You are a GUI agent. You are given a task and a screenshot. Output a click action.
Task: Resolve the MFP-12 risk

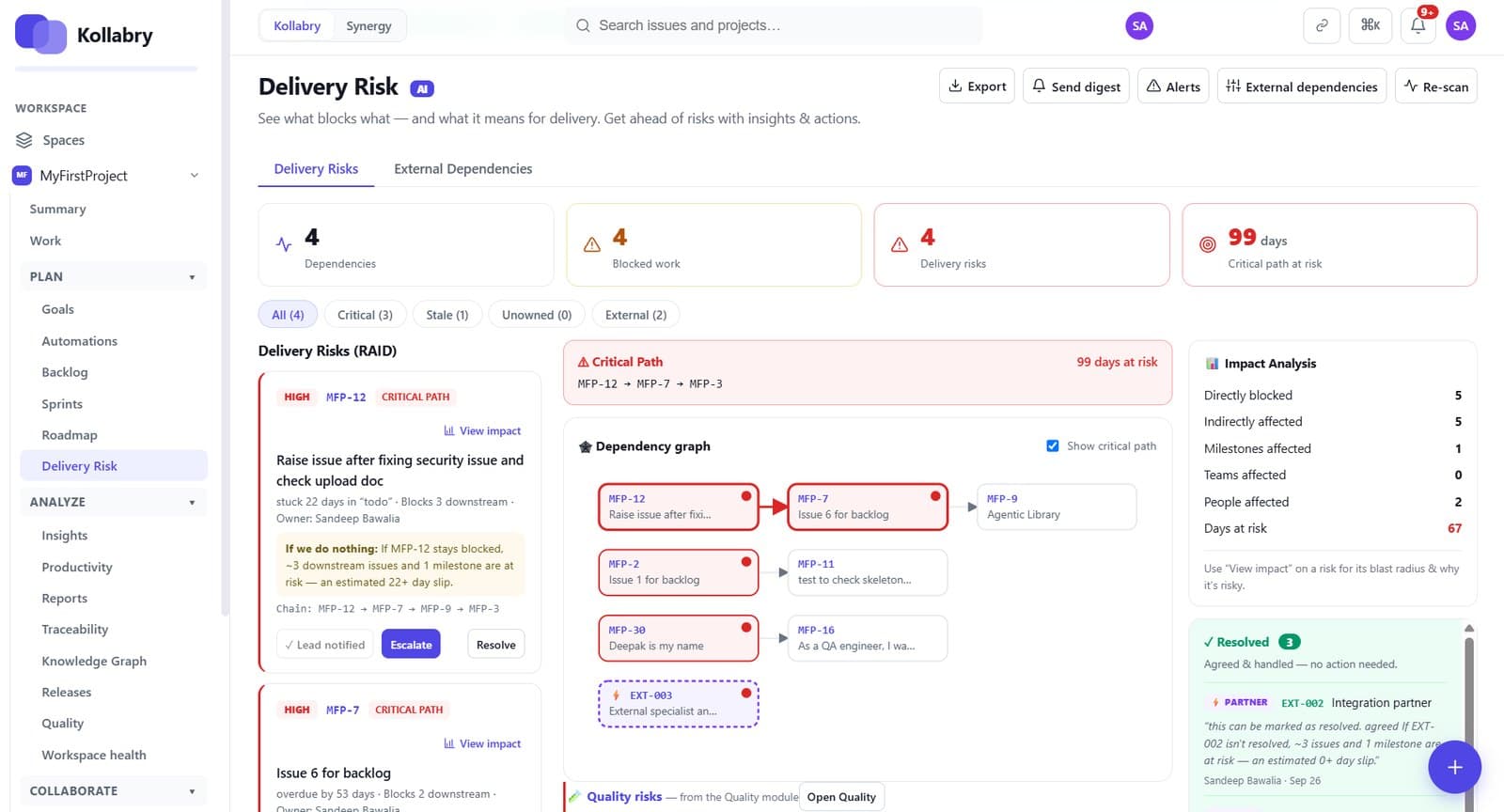(495, 644)
